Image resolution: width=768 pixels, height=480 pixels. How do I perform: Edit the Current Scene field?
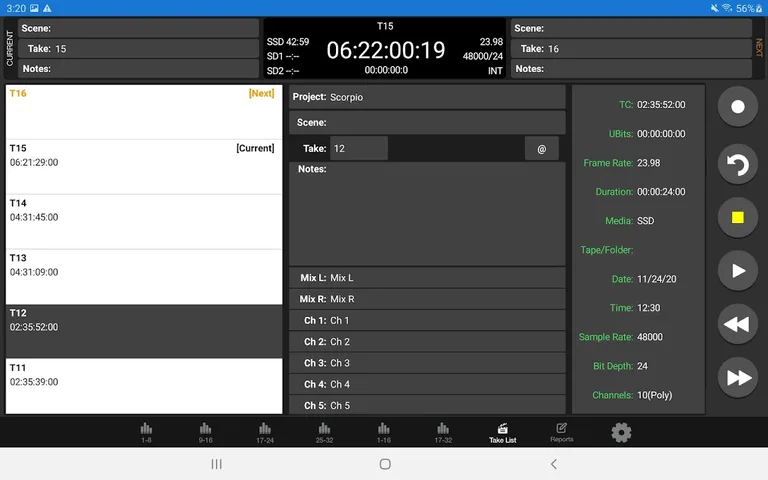click(x=139, y=28)
